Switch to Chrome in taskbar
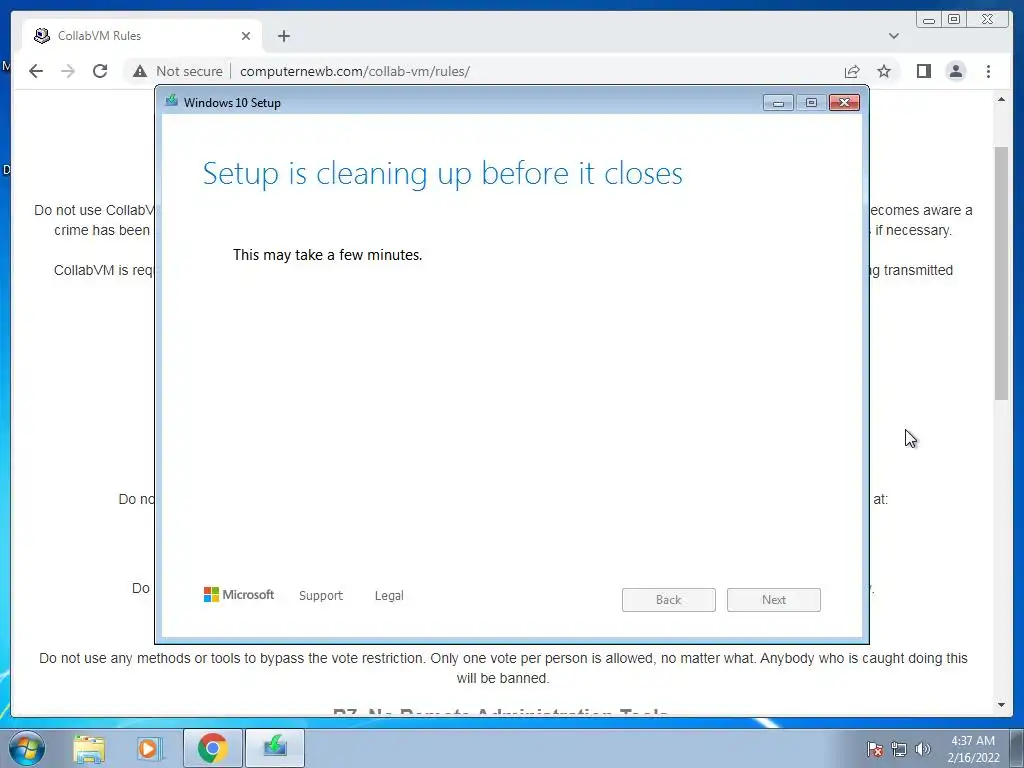Viewport: 1024px width, 768px height. (x=212, y=748)
